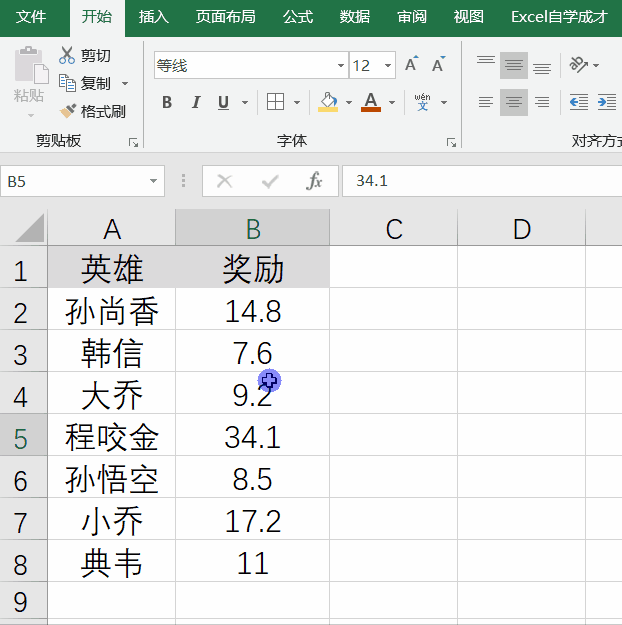Open the phonetic guide dropdown arrow

[444, 102]
